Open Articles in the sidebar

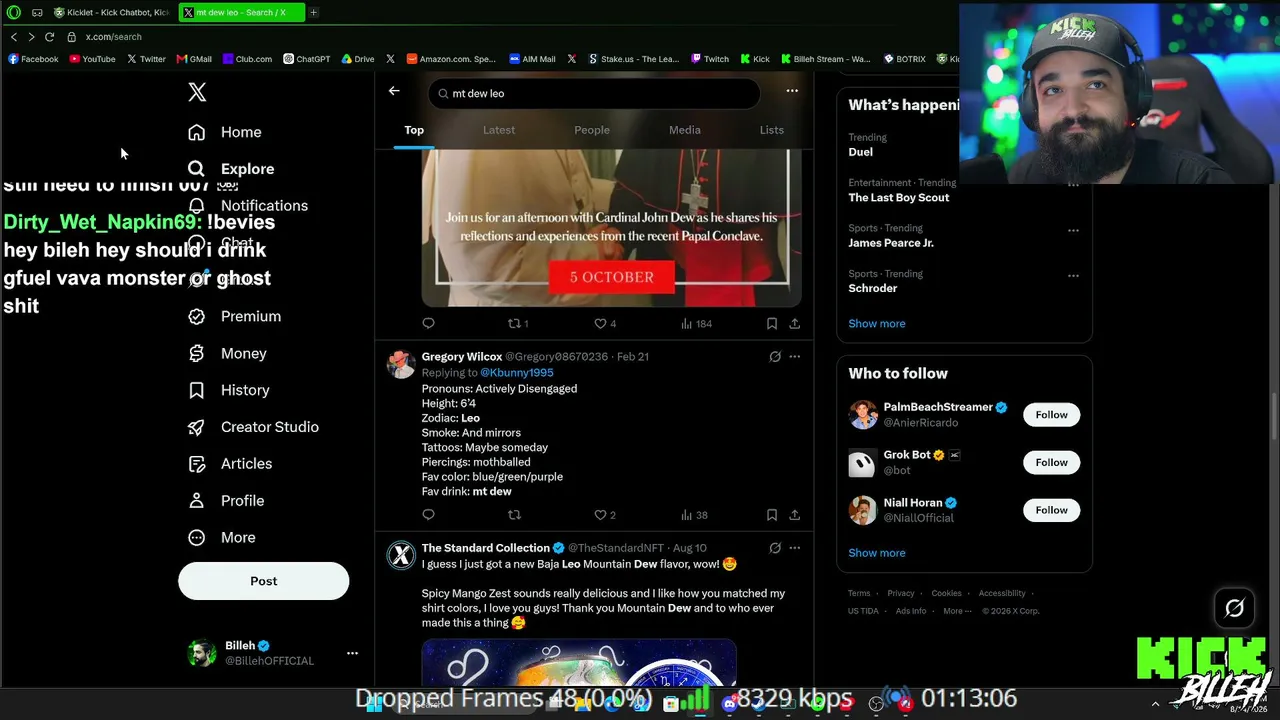tap(230, 464)
